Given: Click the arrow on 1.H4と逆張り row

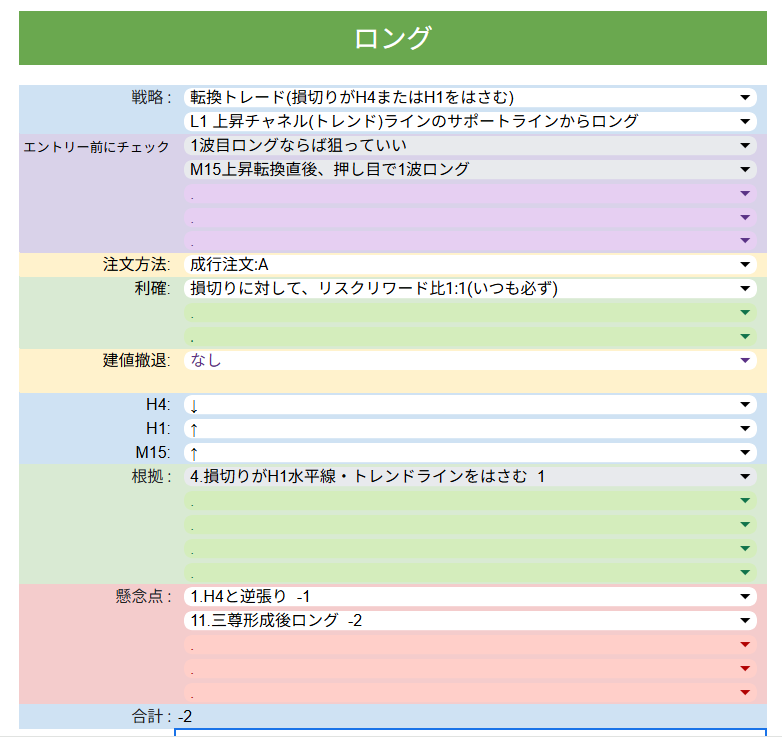Looking at the screenshot, I should [744, 597].
